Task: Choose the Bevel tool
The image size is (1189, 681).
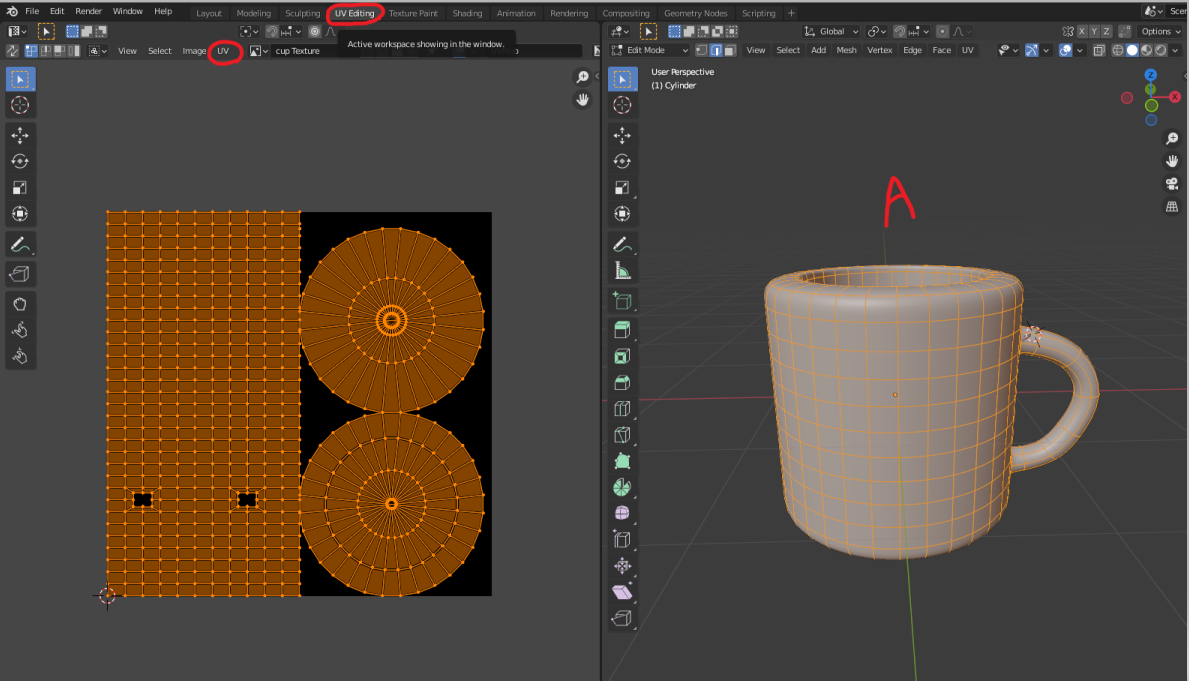Action: (x=622, y=382)
